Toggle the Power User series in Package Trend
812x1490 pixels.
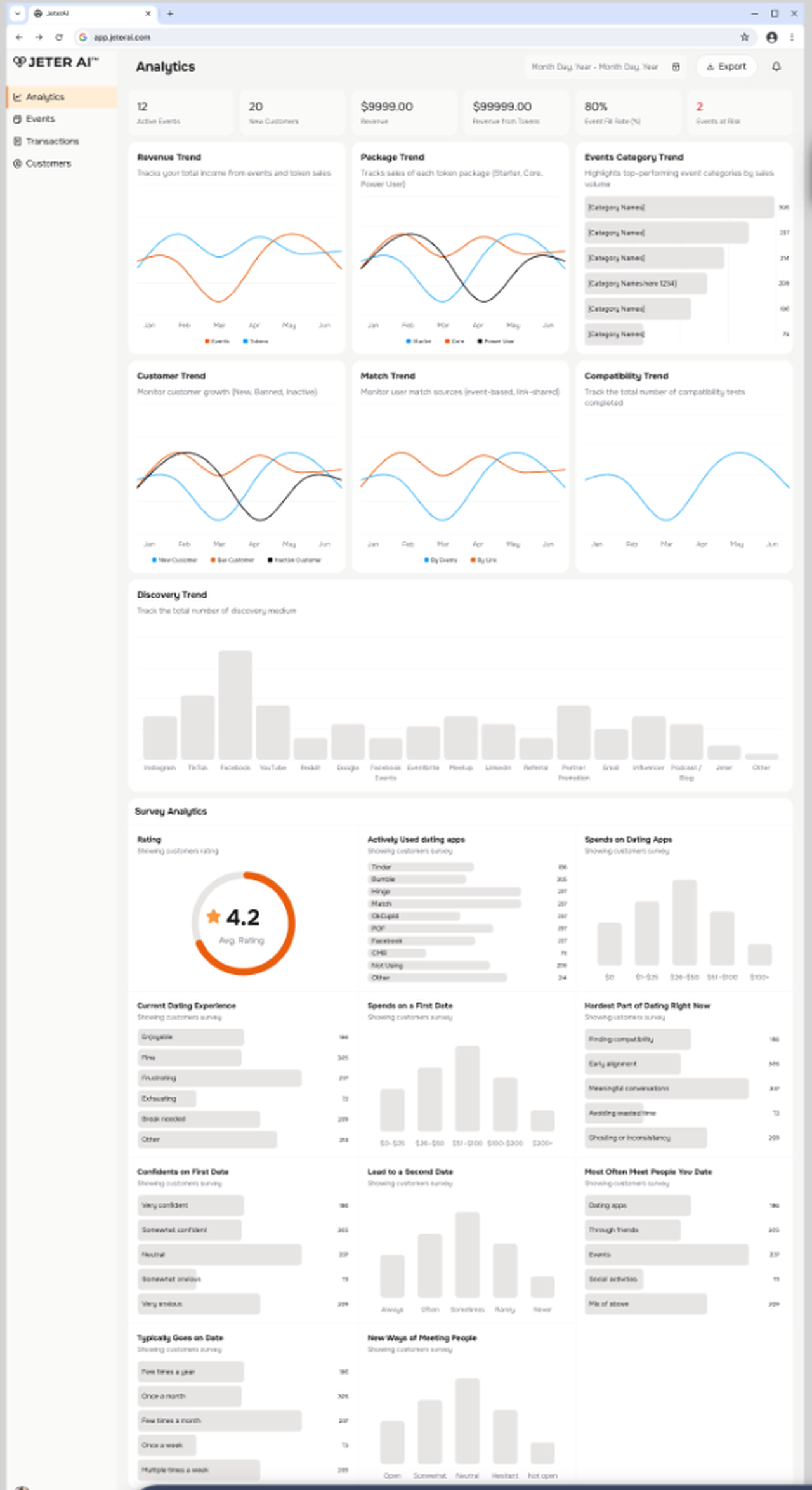(x=496, y=341)
